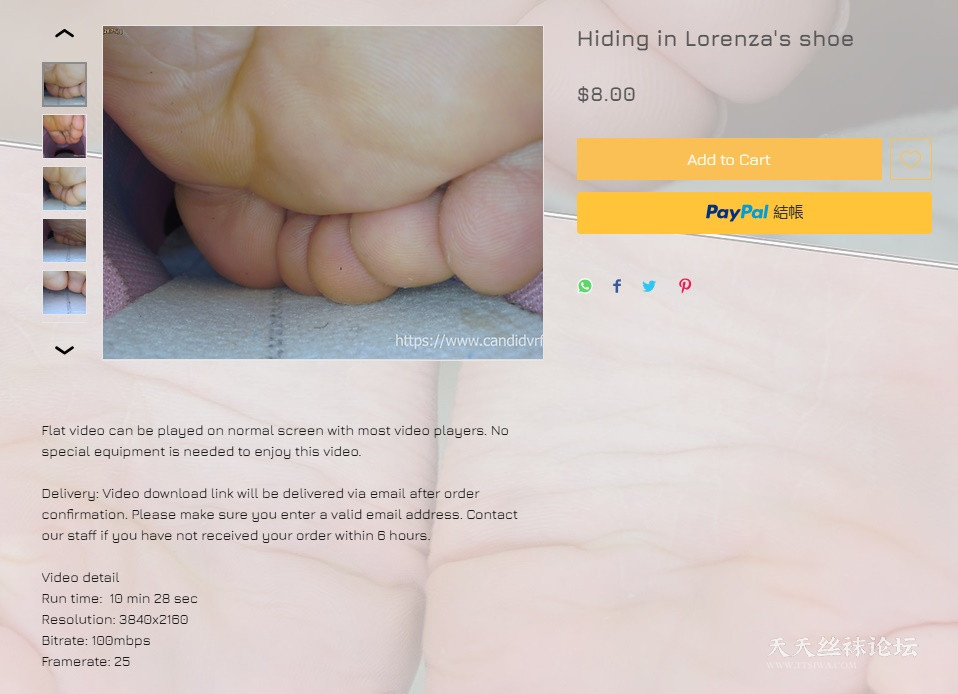
Task: Open the main product preview image
Action: [323, 192]
